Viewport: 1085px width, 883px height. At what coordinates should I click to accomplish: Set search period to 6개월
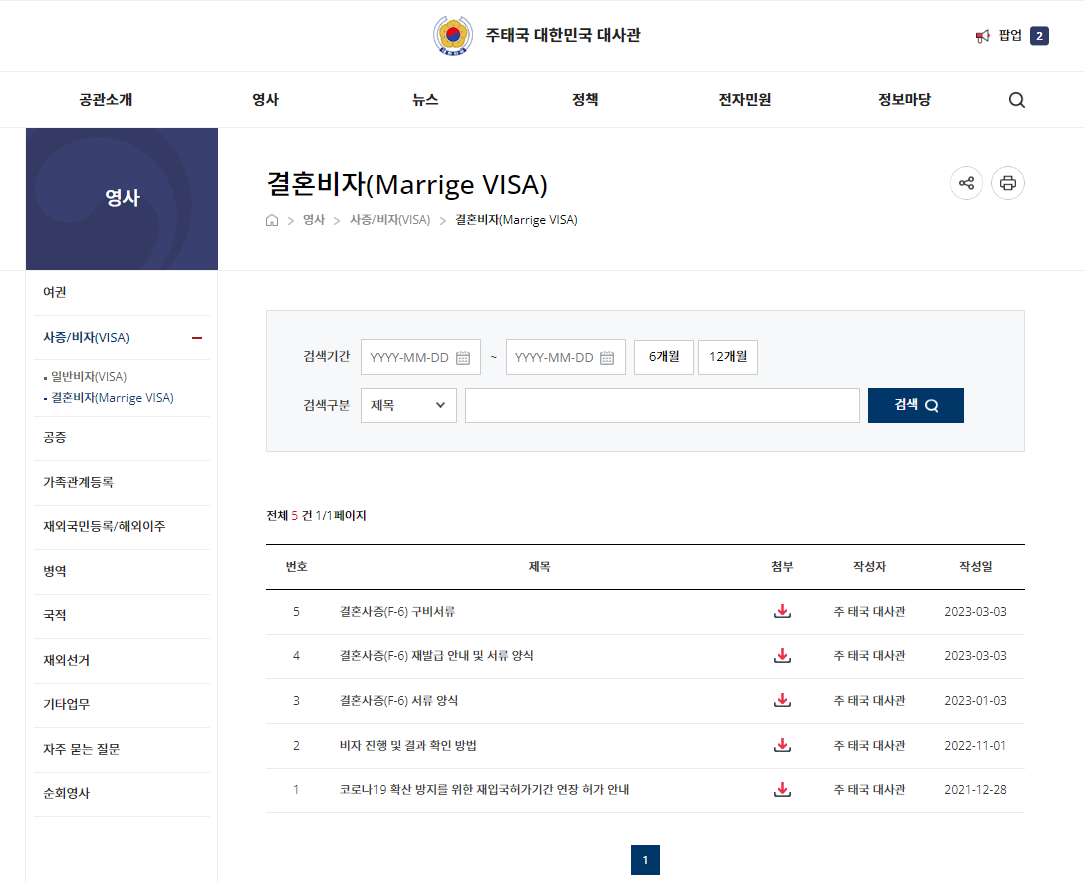664,357
